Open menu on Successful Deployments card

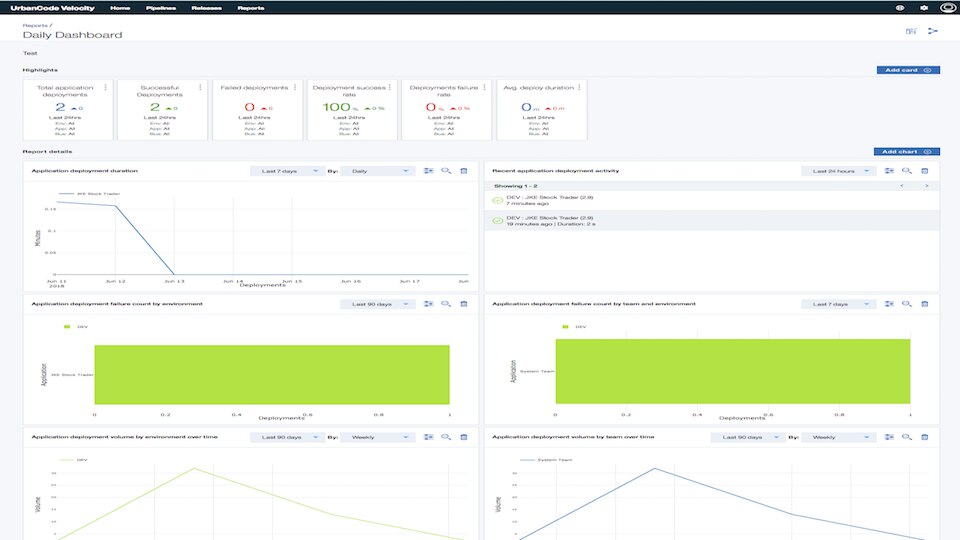point(200,88)
